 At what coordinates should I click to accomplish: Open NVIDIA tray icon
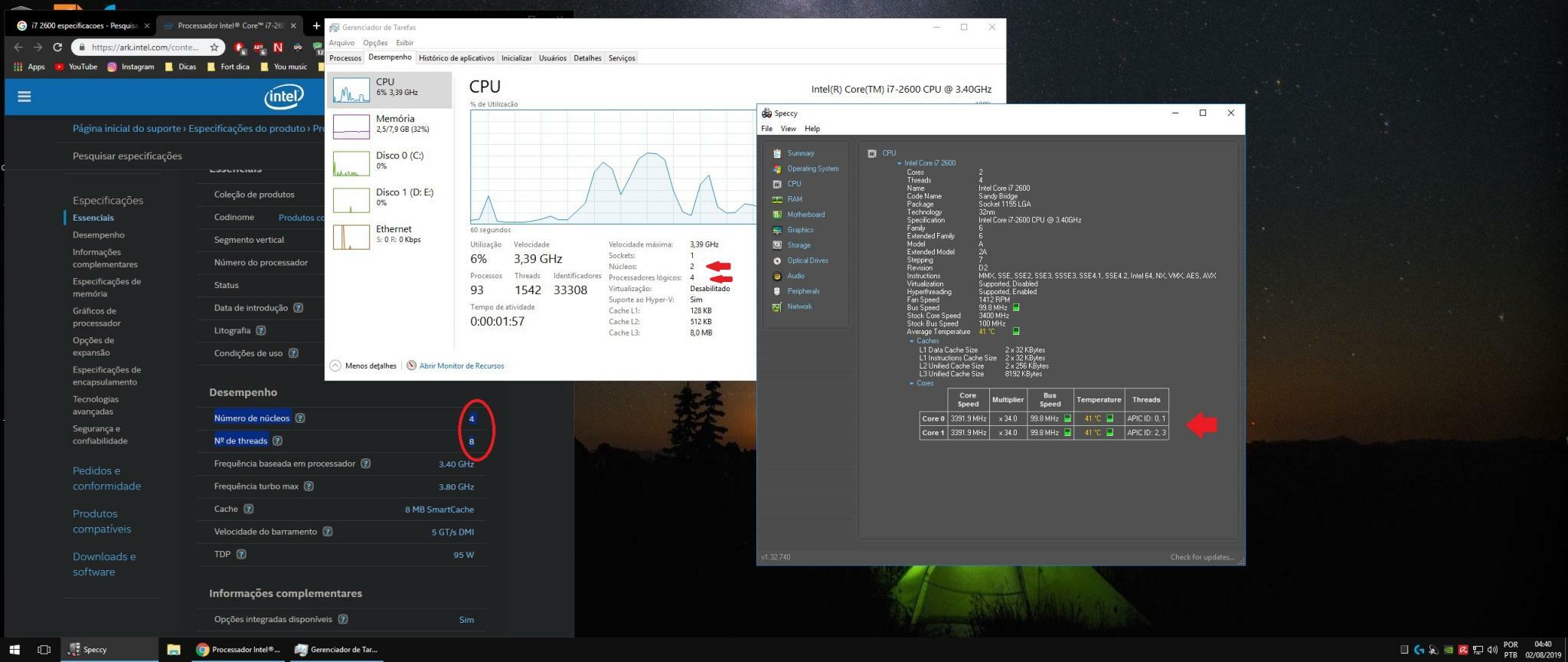(1448, 650)
